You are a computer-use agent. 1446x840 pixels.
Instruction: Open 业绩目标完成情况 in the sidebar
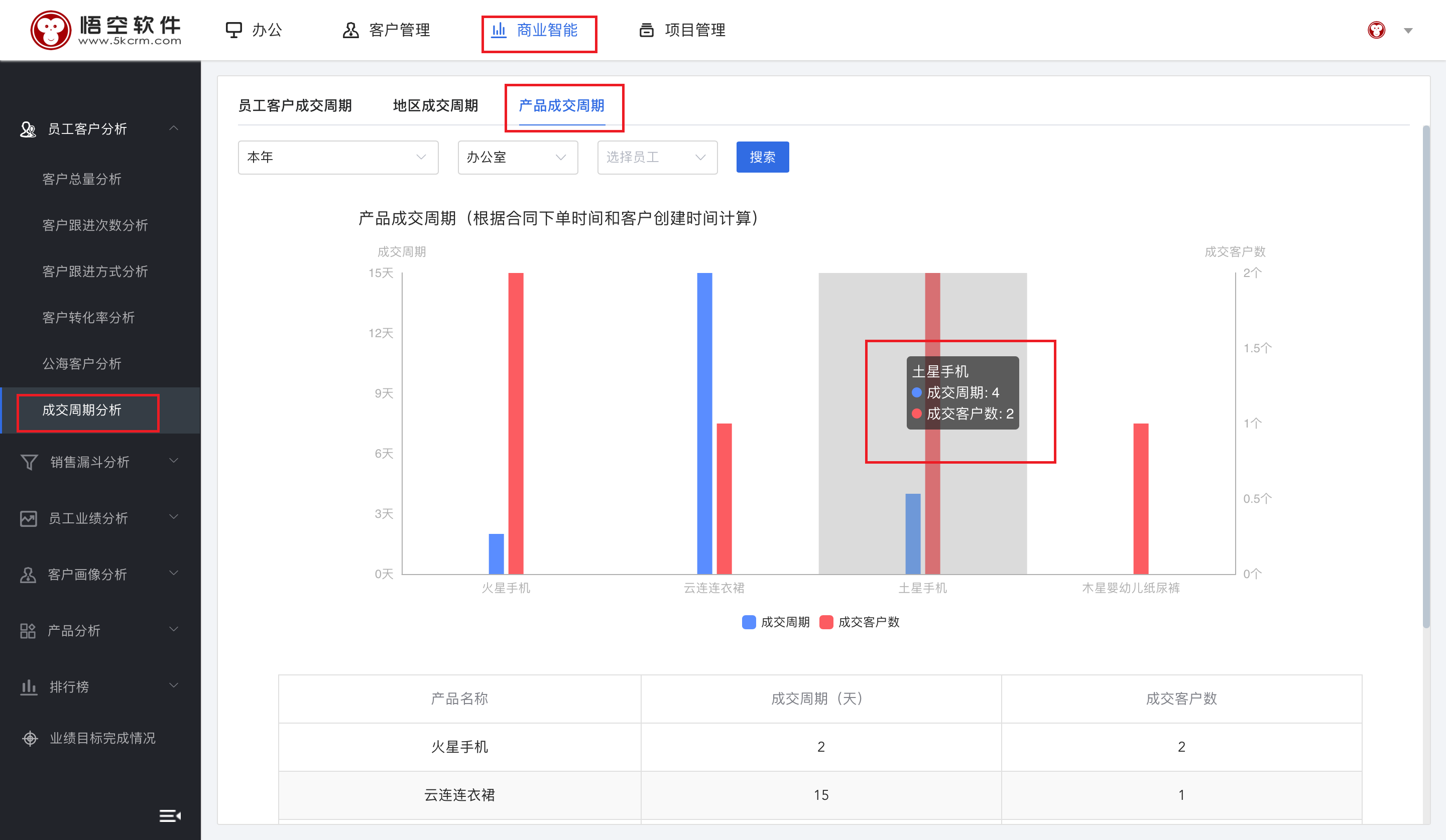tap(102, 738)
